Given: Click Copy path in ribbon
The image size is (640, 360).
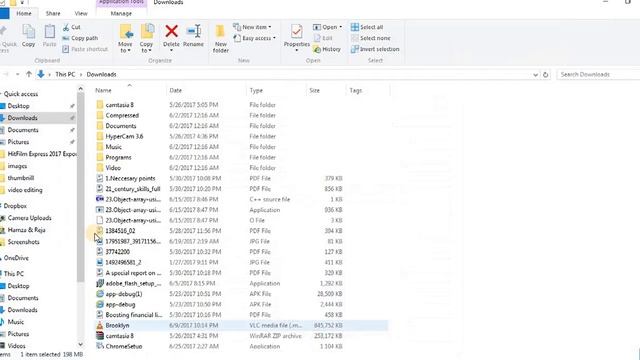Looking at the screenshot, I should [x=80, y=38].
